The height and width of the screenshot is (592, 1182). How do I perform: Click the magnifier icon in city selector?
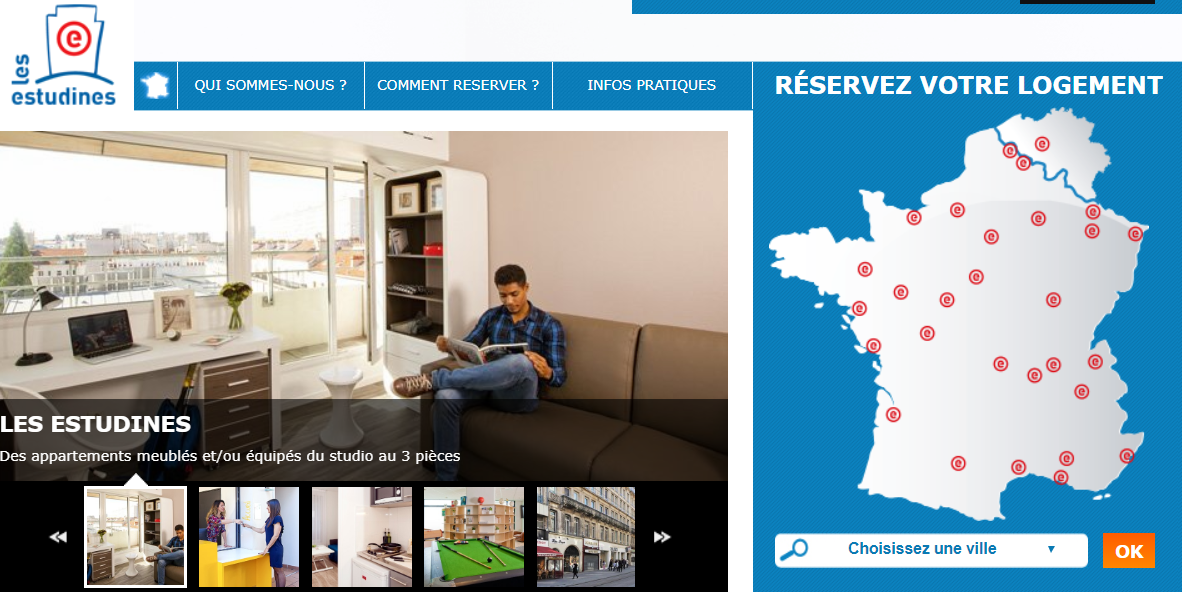(794, 550)
